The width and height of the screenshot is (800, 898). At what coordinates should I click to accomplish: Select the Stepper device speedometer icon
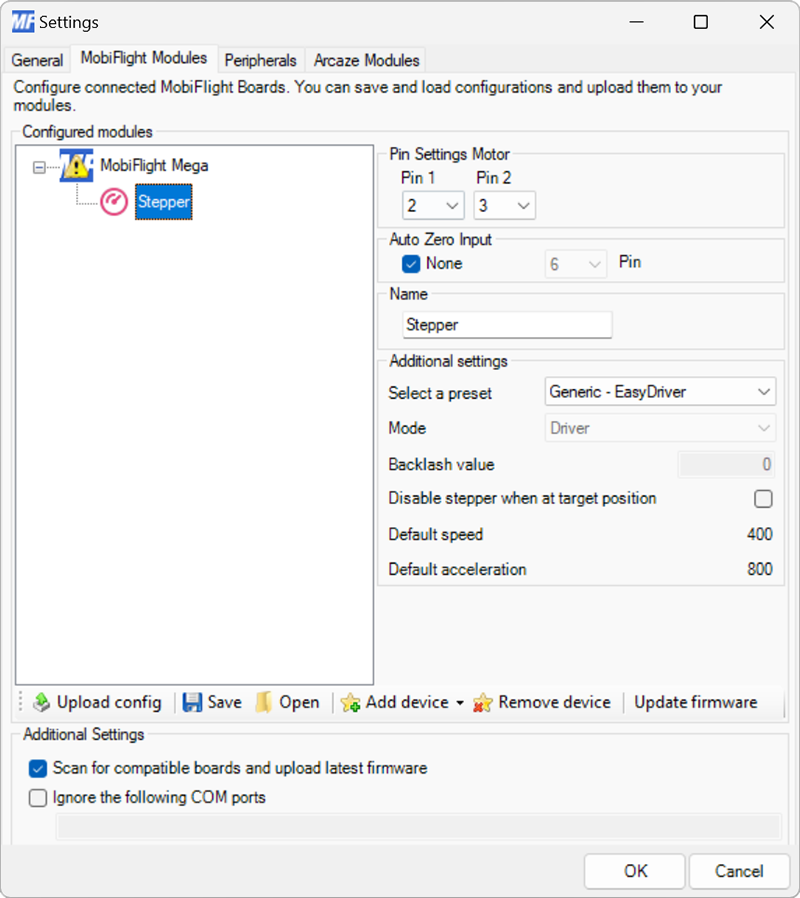click(x=113, y=201)
